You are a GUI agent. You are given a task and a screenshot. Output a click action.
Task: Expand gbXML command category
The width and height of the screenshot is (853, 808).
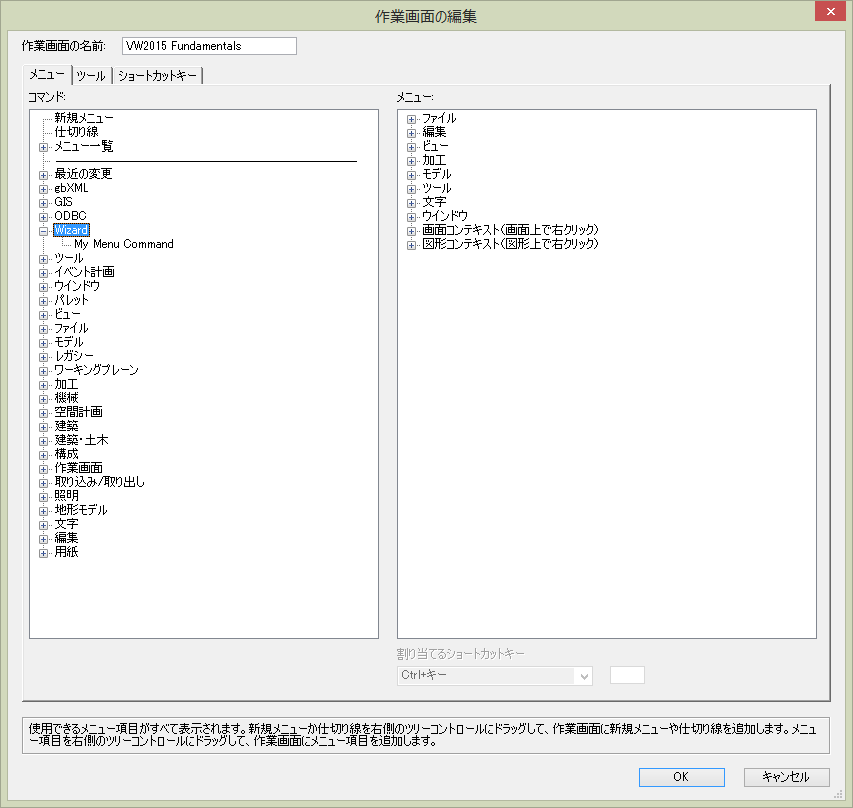44,189
